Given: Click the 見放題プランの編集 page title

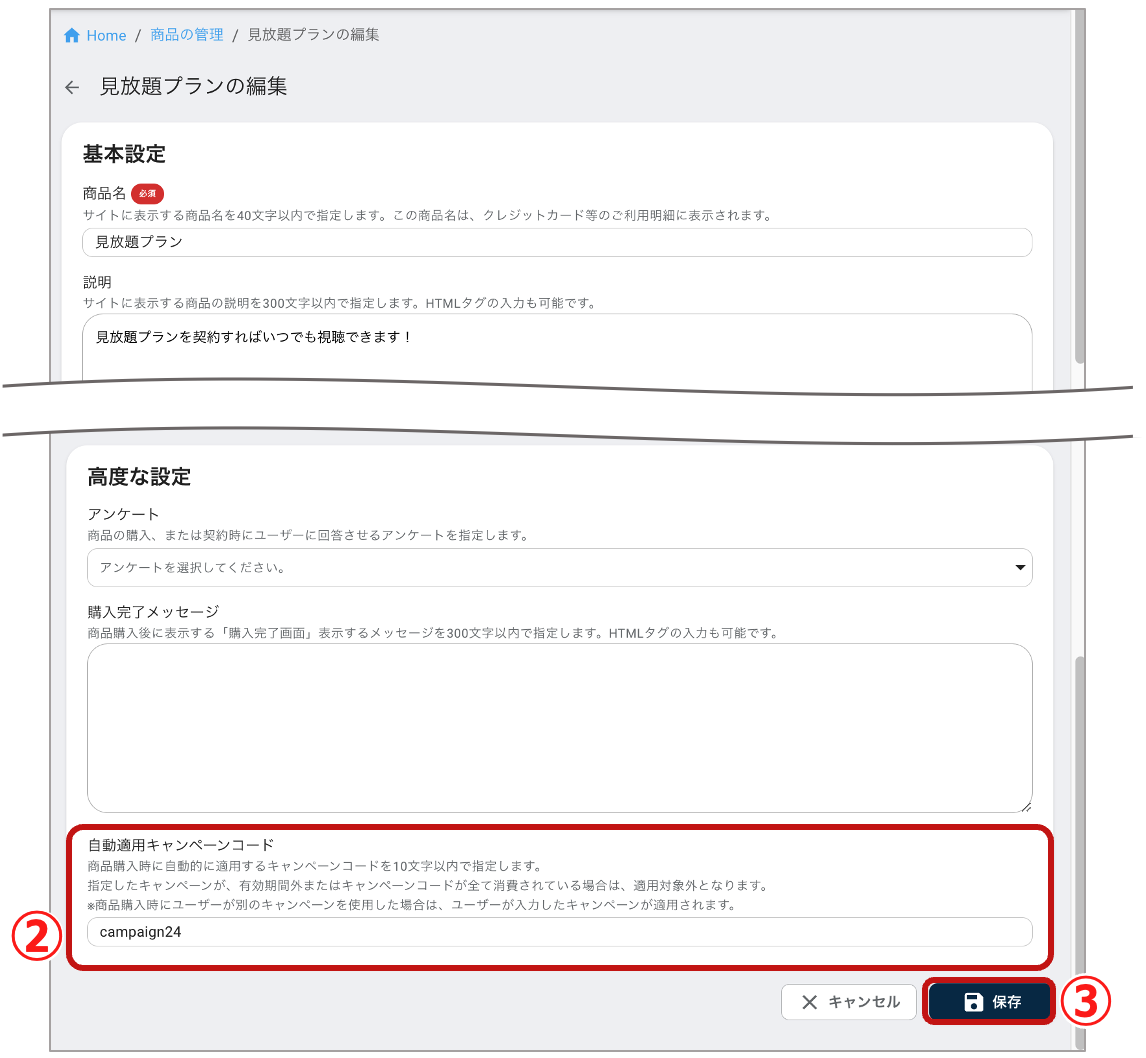Looking at the screenshot, I should point(194,86).
